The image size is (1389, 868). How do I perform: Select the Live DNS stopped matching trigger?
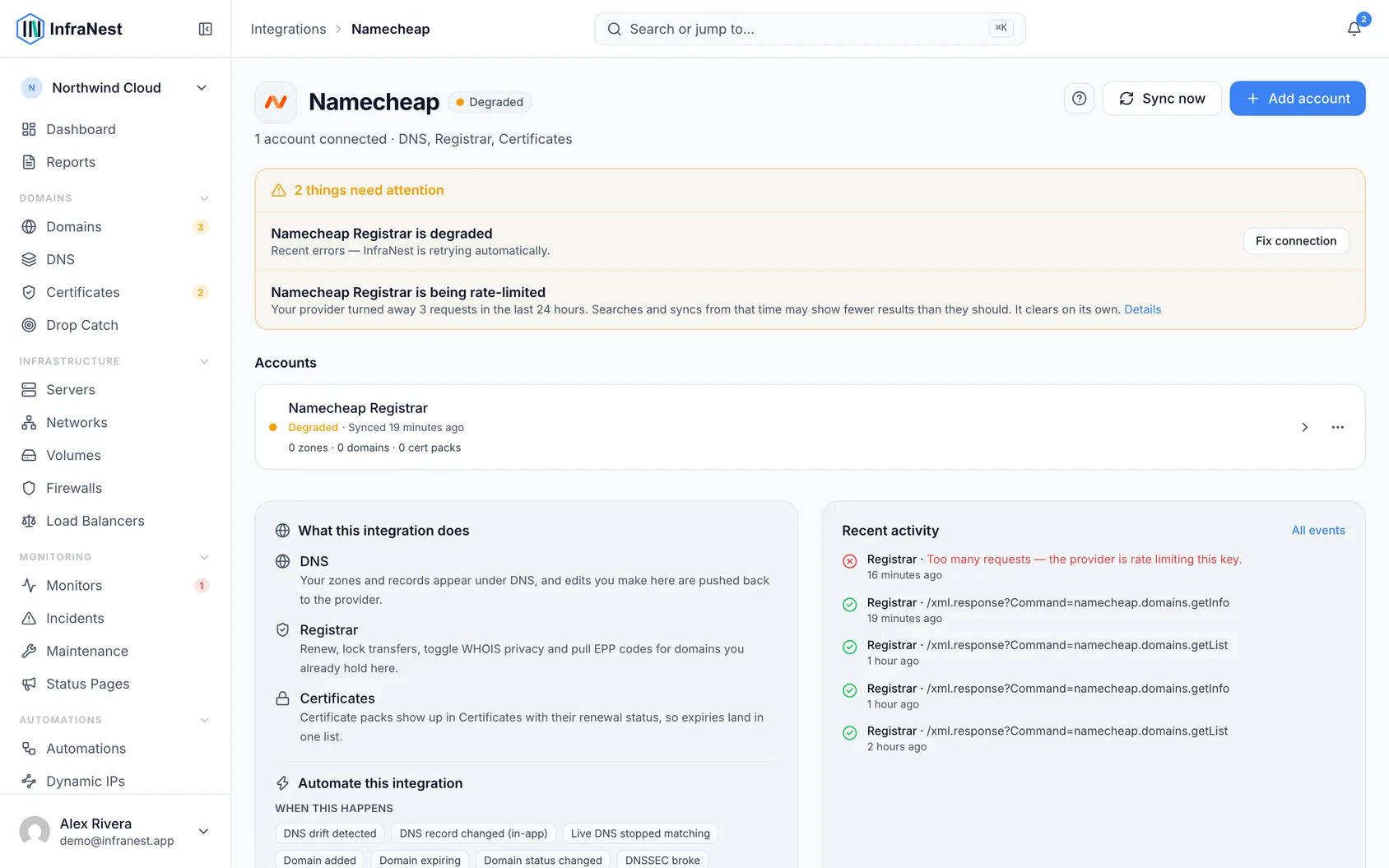640,833
